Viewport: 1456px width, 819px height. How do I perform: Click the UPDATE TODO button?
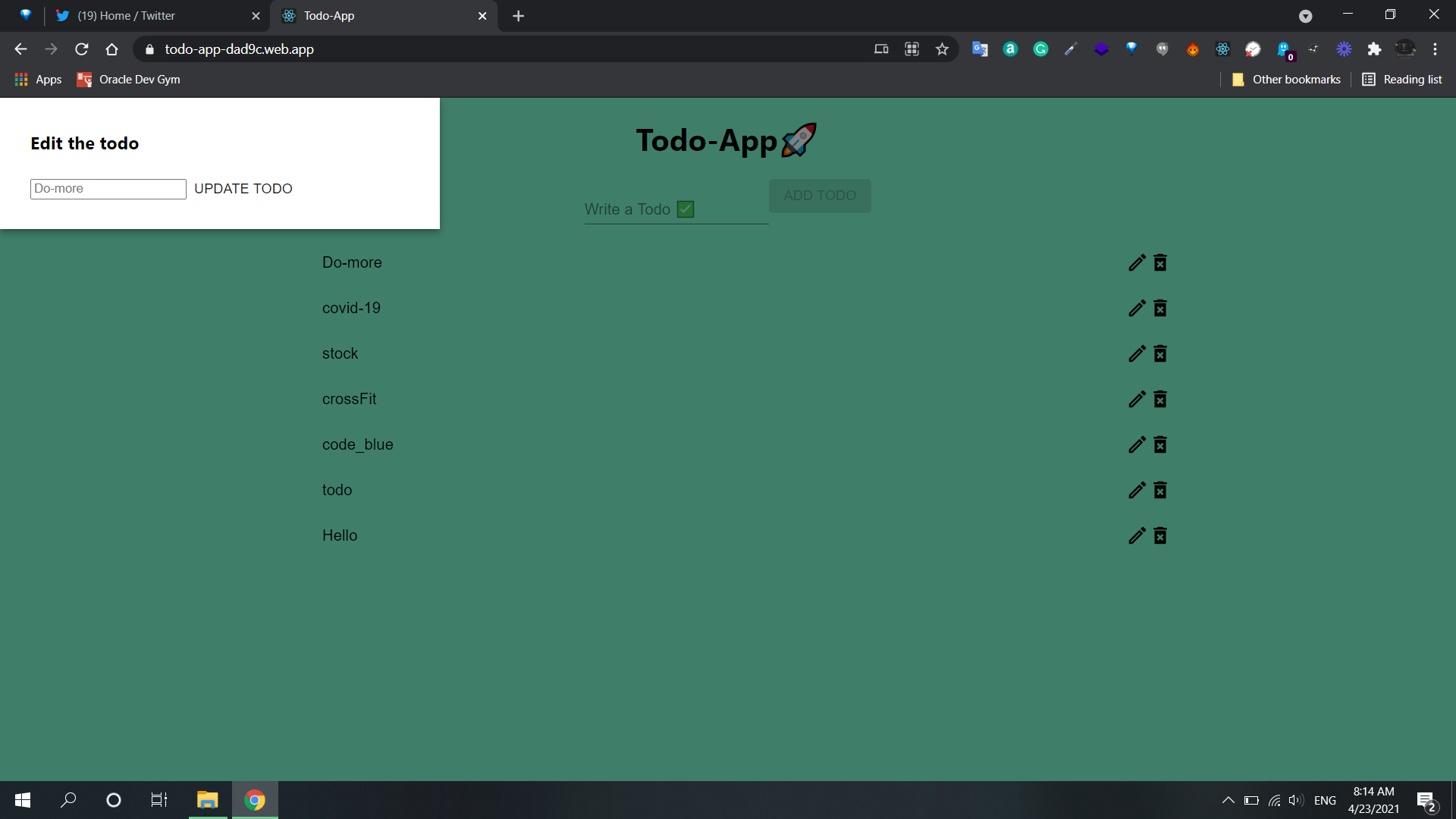click(243, 189)
